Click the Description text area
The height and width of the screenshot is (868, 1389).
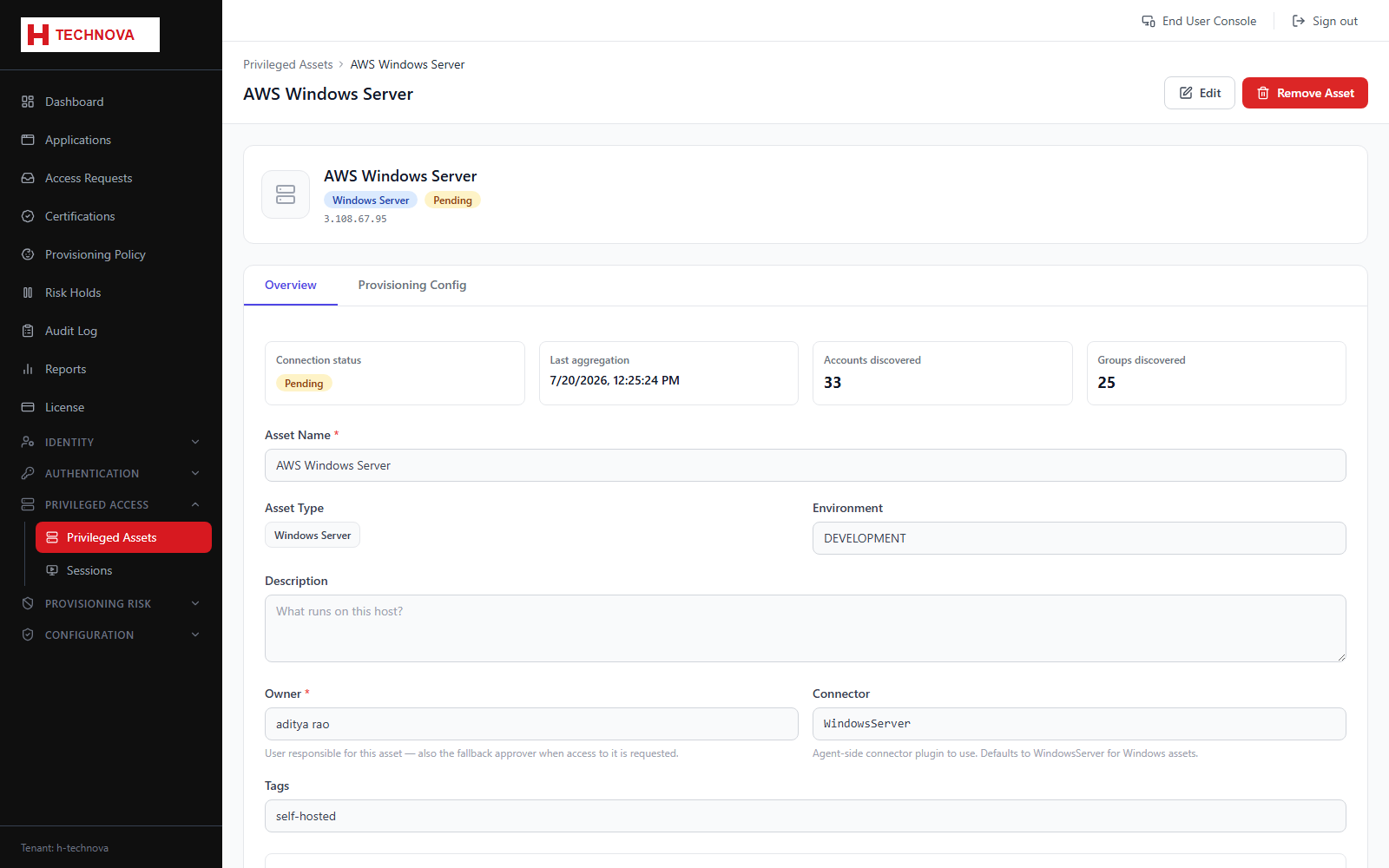pos(806,628)
